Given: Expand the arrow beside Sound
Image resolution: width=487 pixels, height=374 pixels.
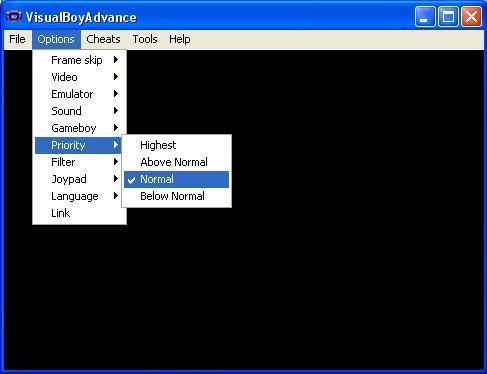Looking at the screenshot, I should point(116,111).
